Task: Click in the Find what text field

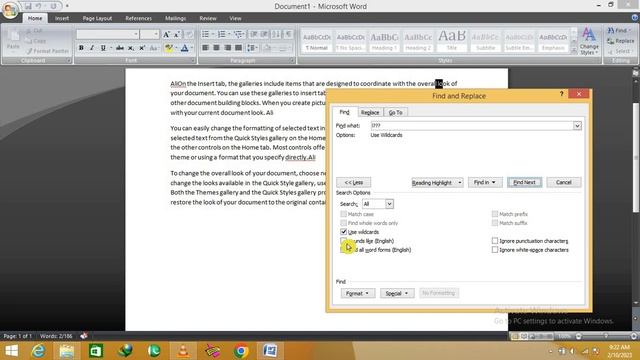Action: point(472,126)
